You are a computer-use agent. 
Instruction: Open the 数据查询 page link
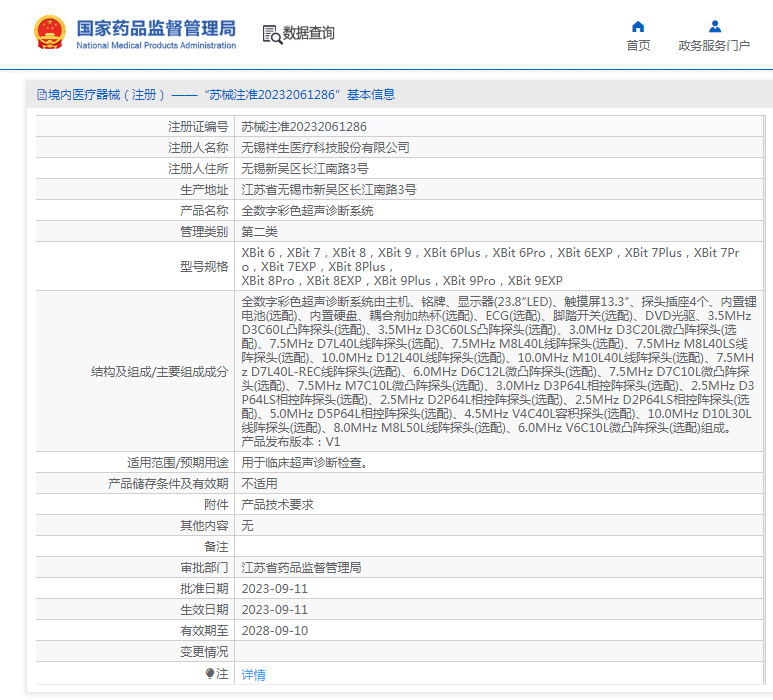tap(309, 34)
